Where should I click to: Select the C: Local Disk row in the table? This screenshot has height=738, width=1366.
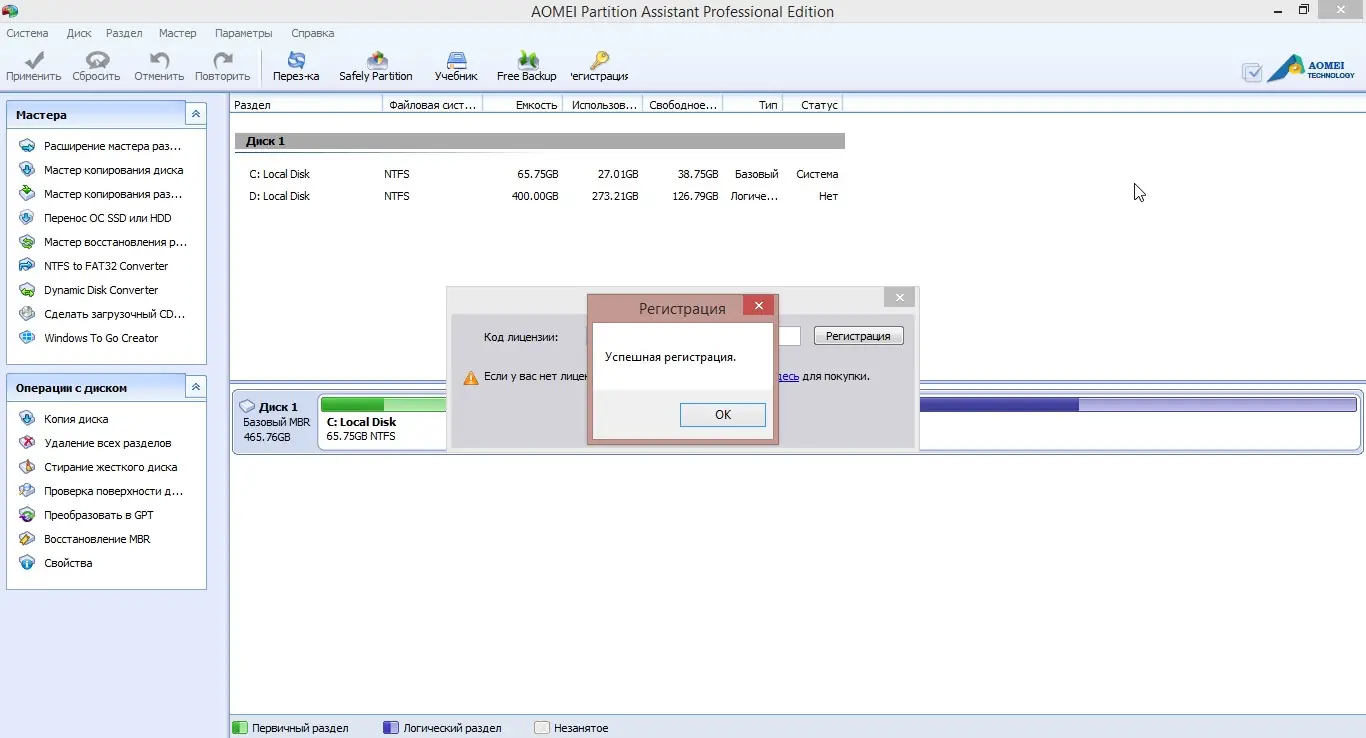[x=540, y=174]
